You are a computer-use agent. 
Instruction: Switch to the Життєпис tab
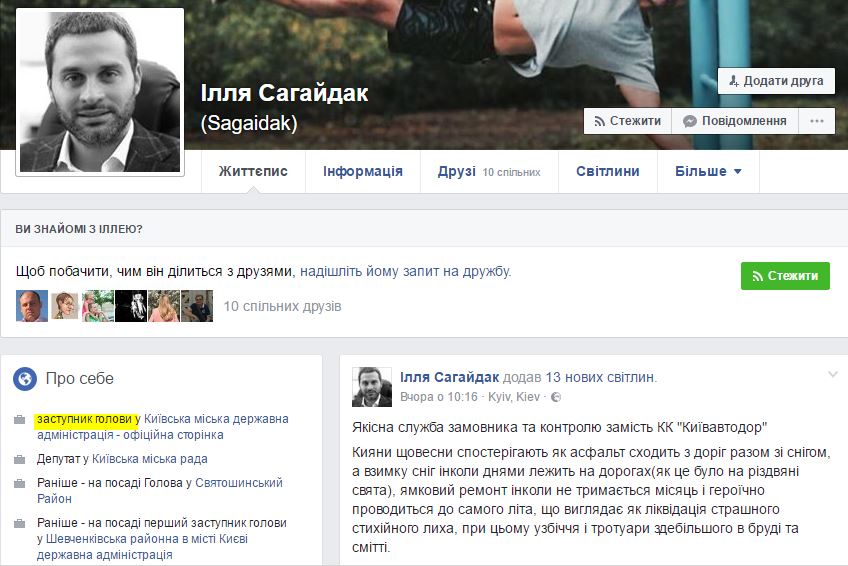click(253, 171)
